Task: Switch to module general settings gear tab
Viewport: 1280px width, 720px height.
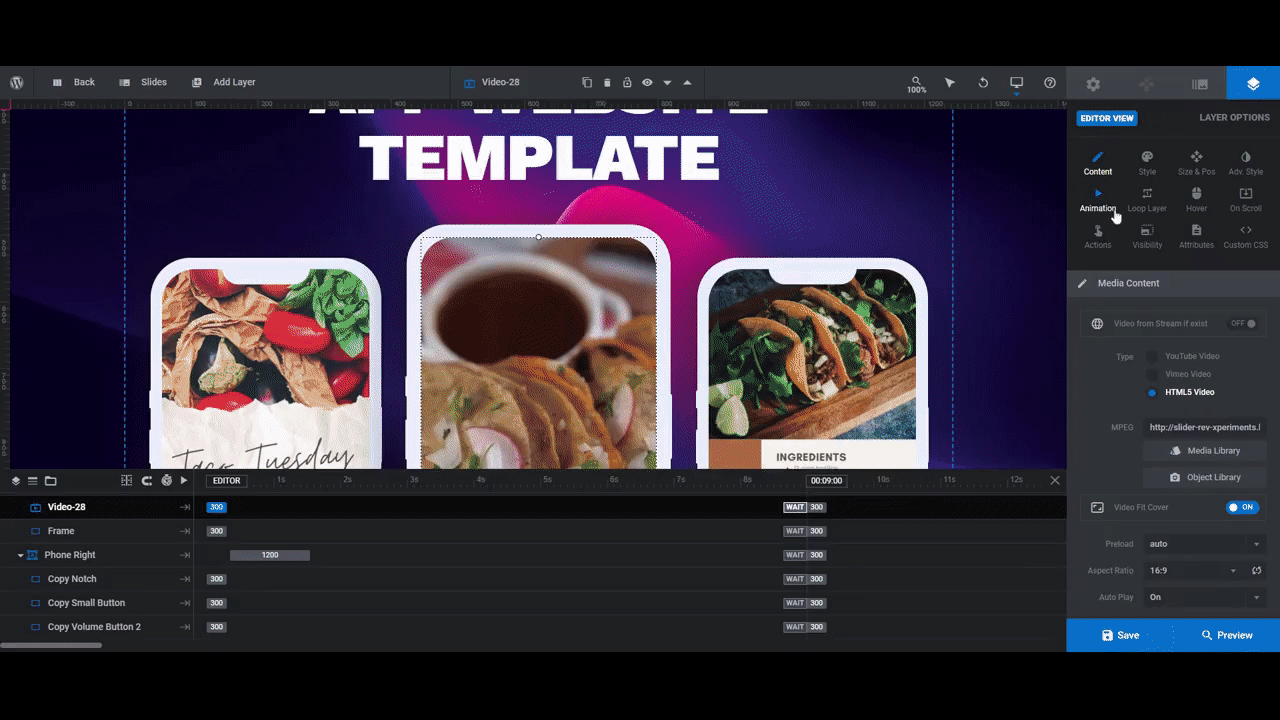Action: [x=1093, y=85]
